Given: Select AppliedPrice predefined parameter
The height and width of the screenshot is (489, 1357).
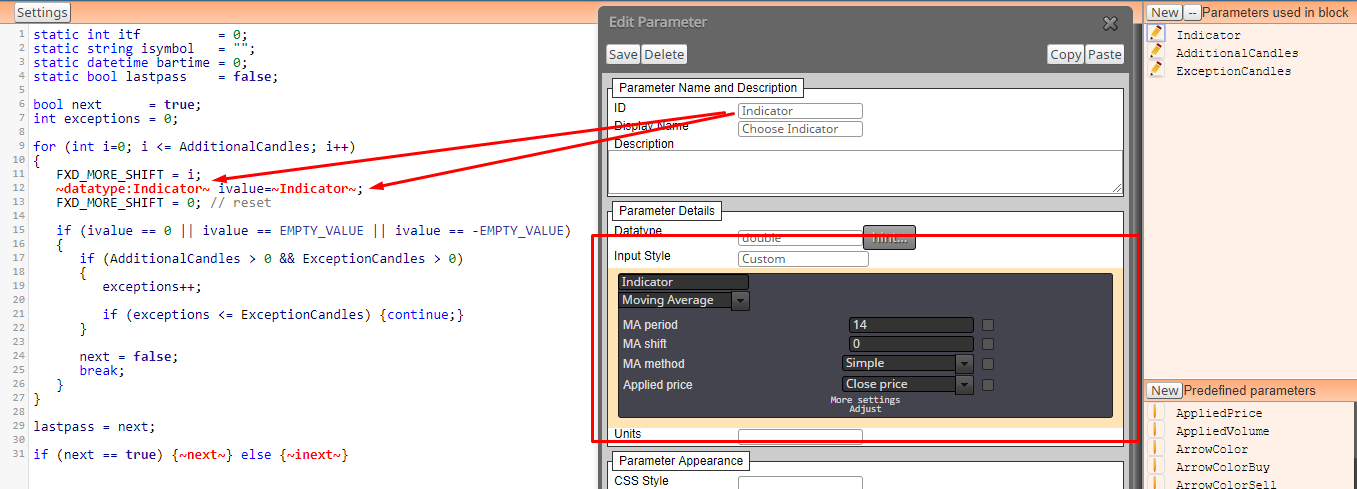Looking at the screenshot, I should pyautogui.click(x=1219, y=413).
